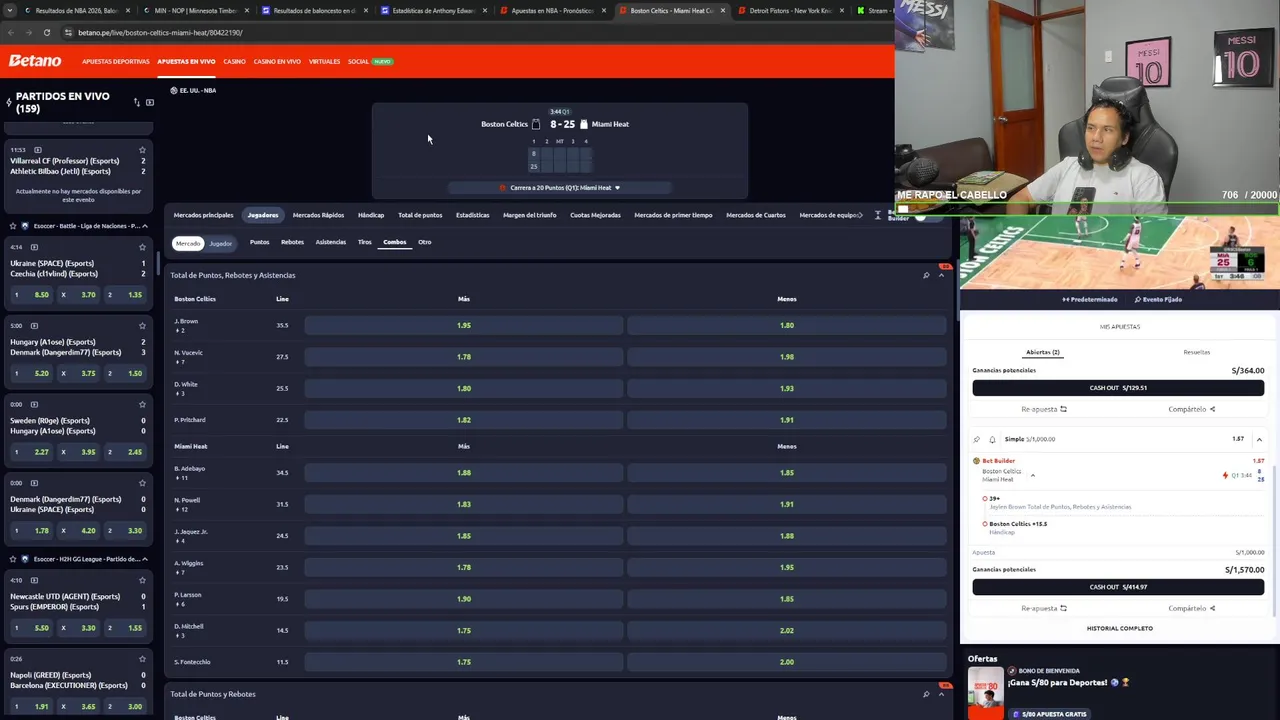The width and height of the screenshot is (1280, 720).
Task: Click CASH OUT S/414.97 button
Action: (x=1118, y=587)
